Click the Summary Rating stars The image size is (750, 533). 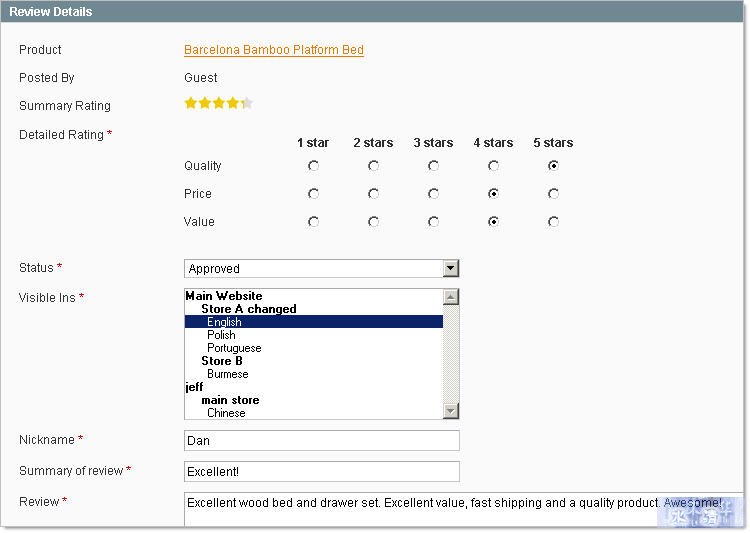[x=219, y=103]
